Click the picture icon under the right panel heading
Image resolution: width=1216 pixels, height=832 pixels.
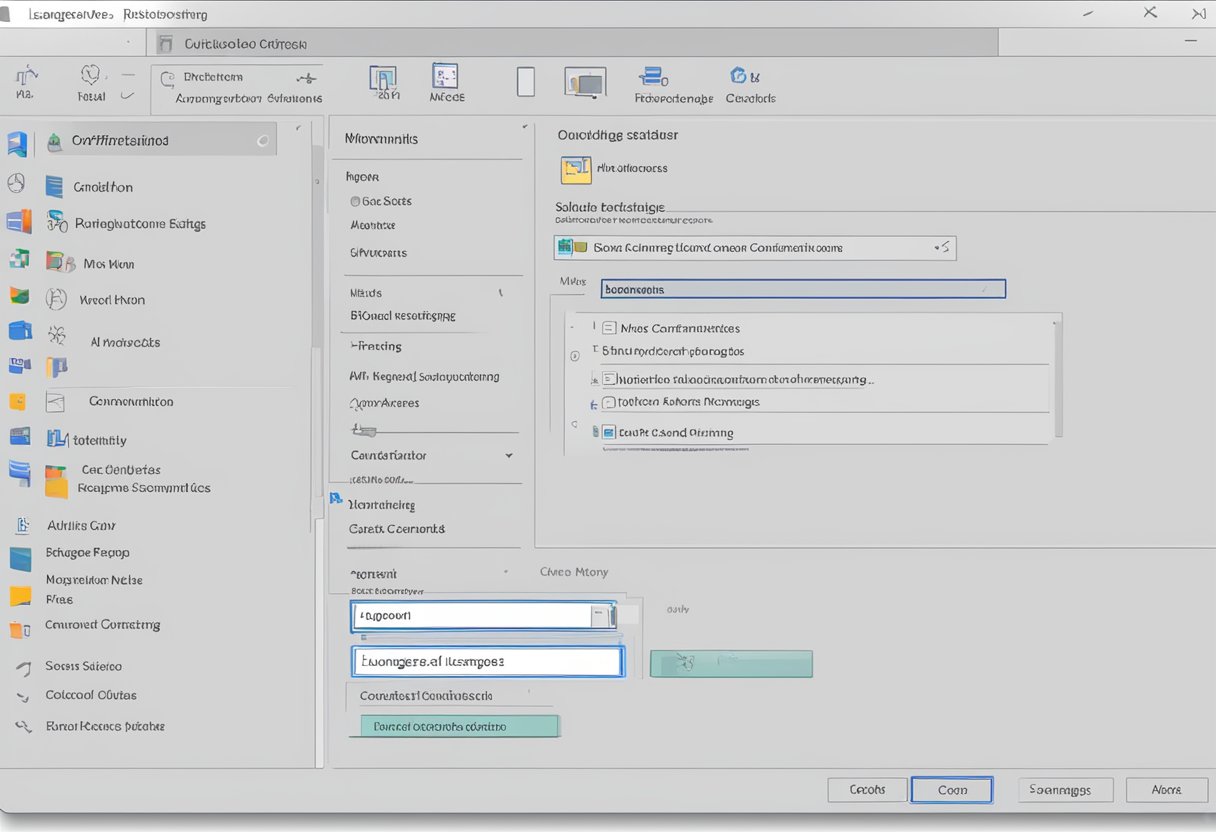(575, 170)
